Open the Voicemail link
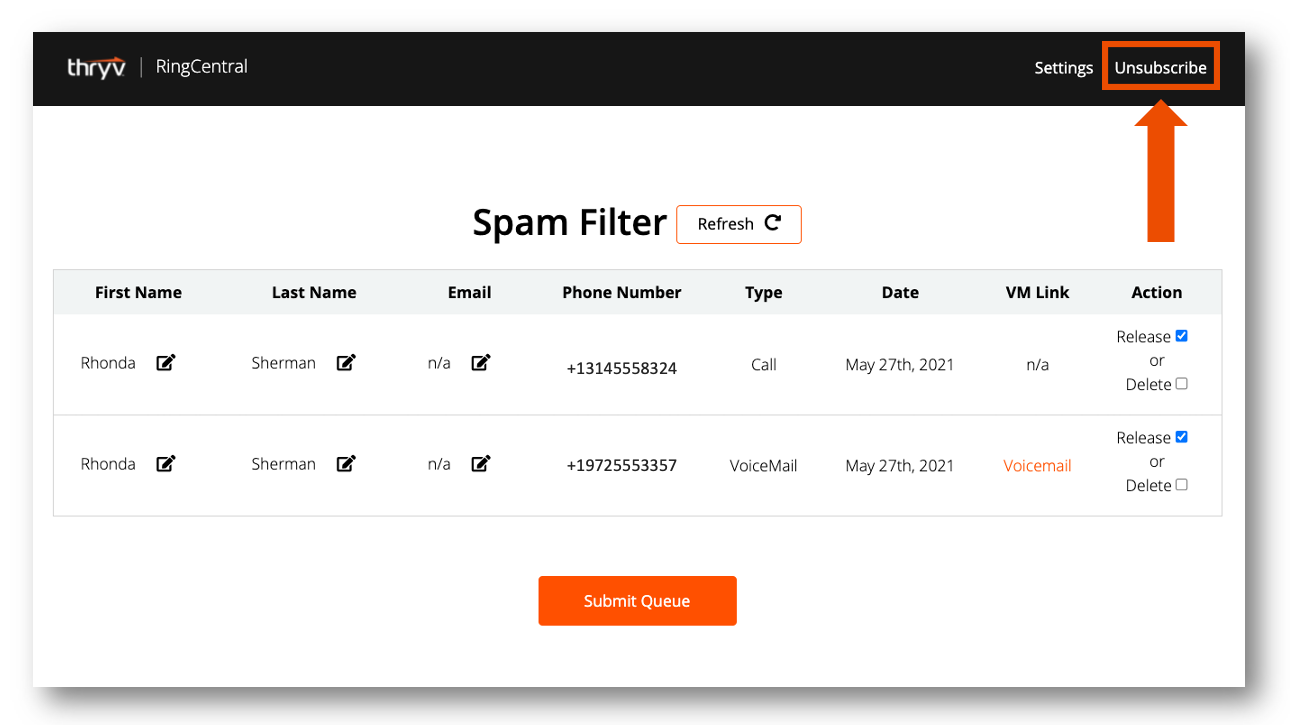Viewport: 1290px width, 725px height. tap(1037, 466)
